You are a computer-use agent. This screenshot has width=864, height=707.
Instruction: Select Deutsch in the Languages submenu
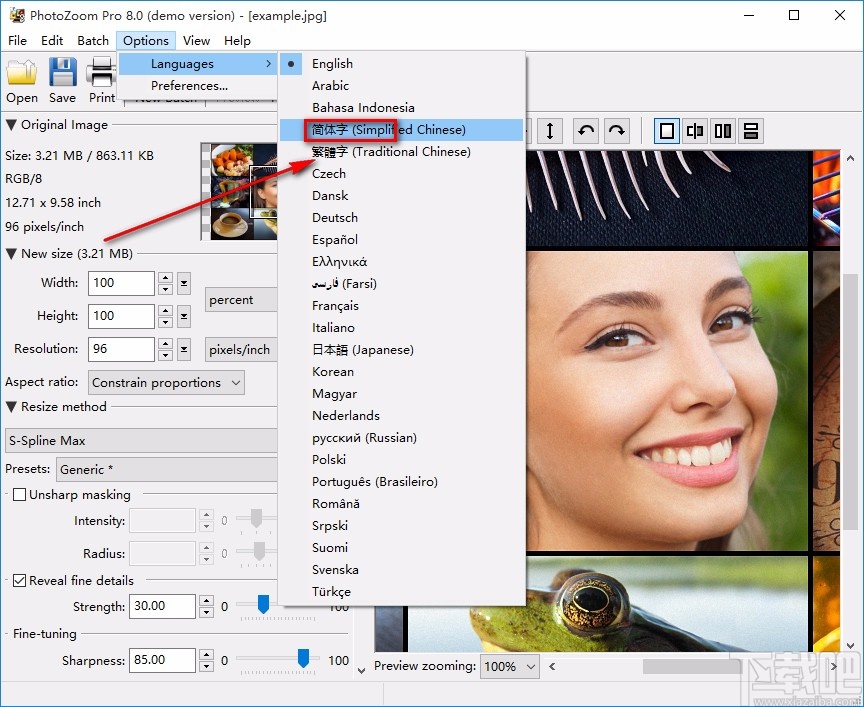point(335,218)
